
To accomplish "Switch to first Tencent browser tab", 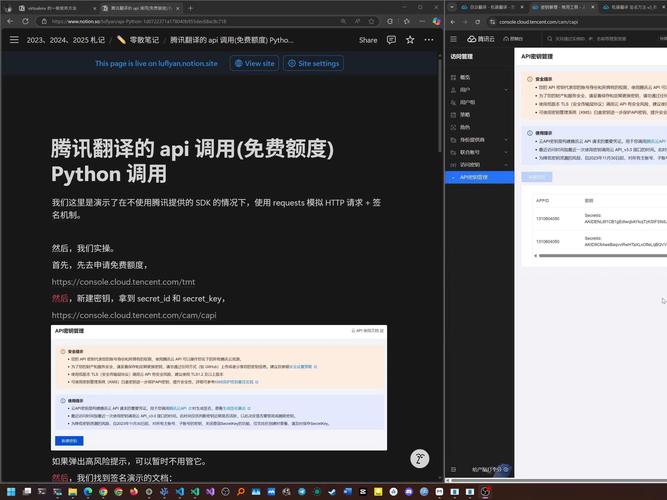I will (492, 7).
